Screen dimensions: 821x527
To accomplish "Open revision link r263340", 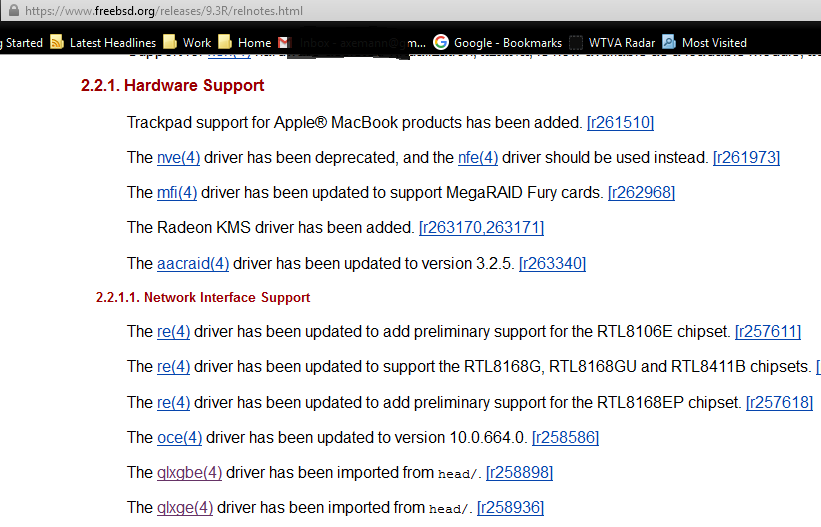I will point(552,264).
